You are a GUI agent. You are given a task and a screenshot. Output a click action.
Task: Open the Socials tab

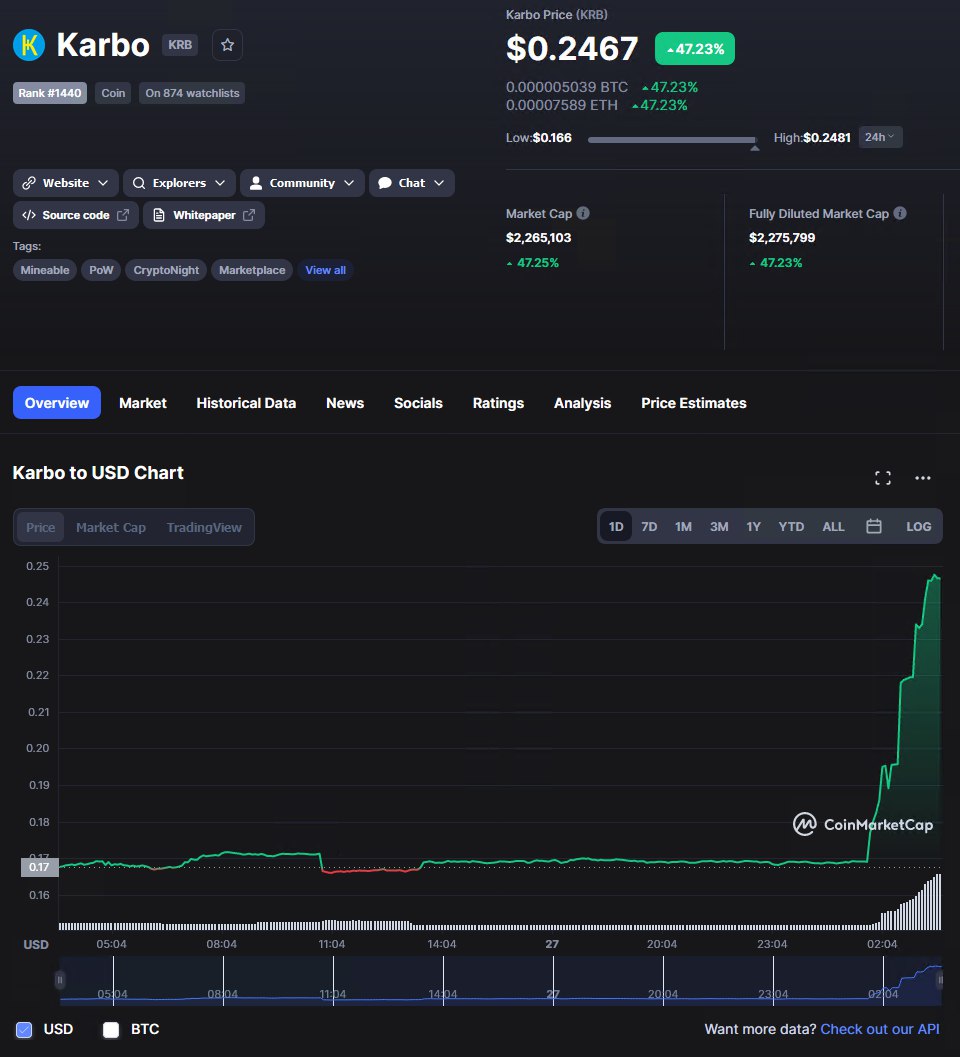click(x=418, y=402)
